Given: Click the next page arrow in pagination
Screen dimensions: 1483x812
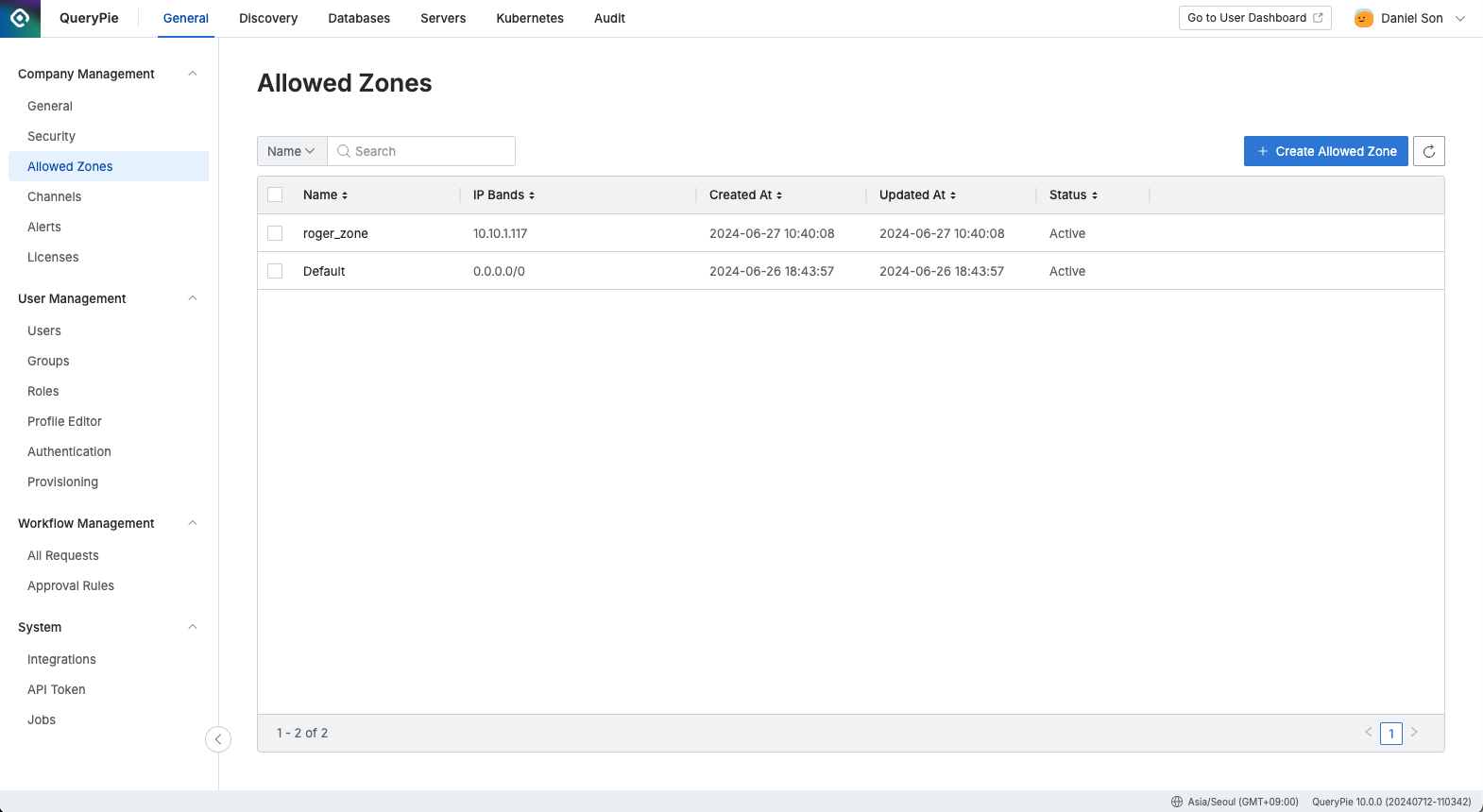Looking at the screenshot, I should (1414, 732).
